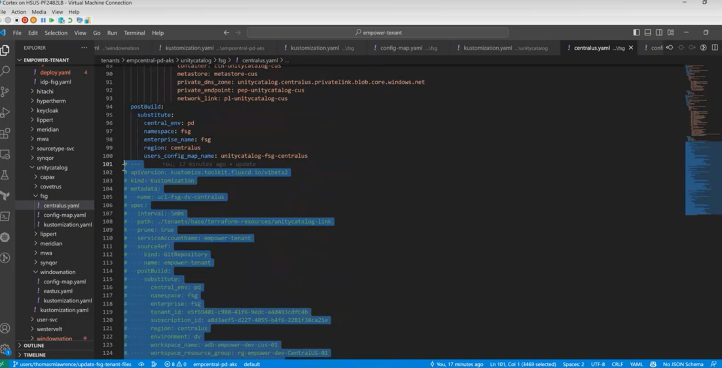This screenshot has height=368, width=722.
Task: Open the Manage gear menu
Action: pyautogui.click(x=5, y=349)
